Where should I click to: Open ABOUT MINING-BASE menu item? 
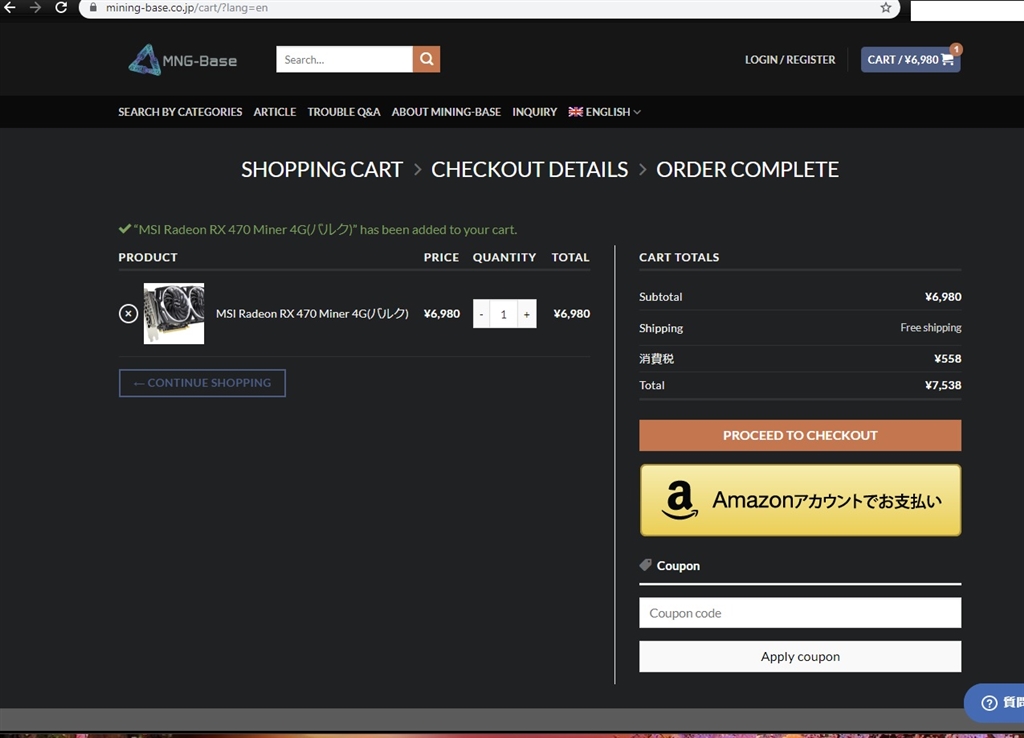coord(446,112)
